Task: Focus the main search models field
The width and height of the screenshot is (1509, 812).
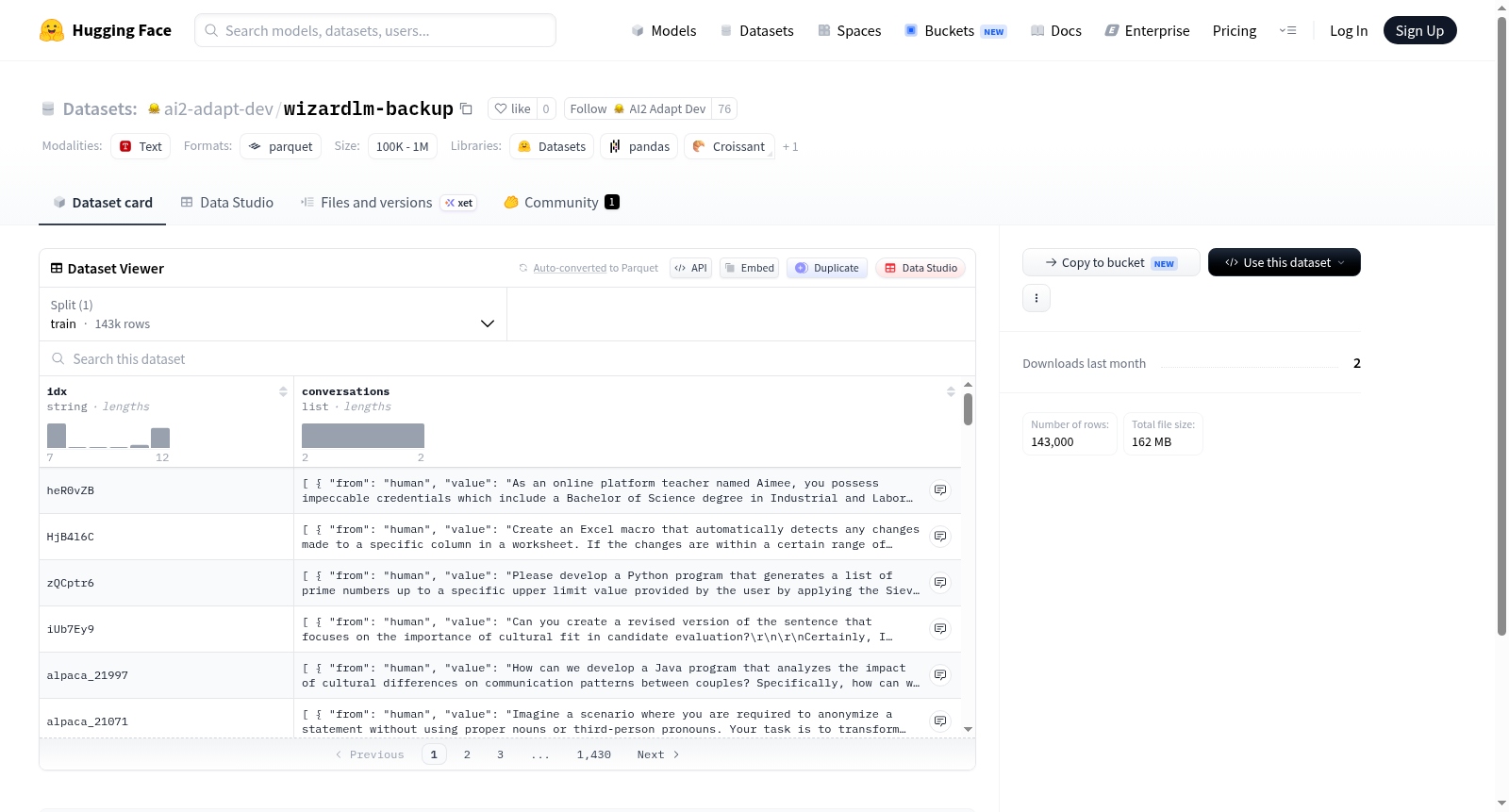Action: pos(375,30)
